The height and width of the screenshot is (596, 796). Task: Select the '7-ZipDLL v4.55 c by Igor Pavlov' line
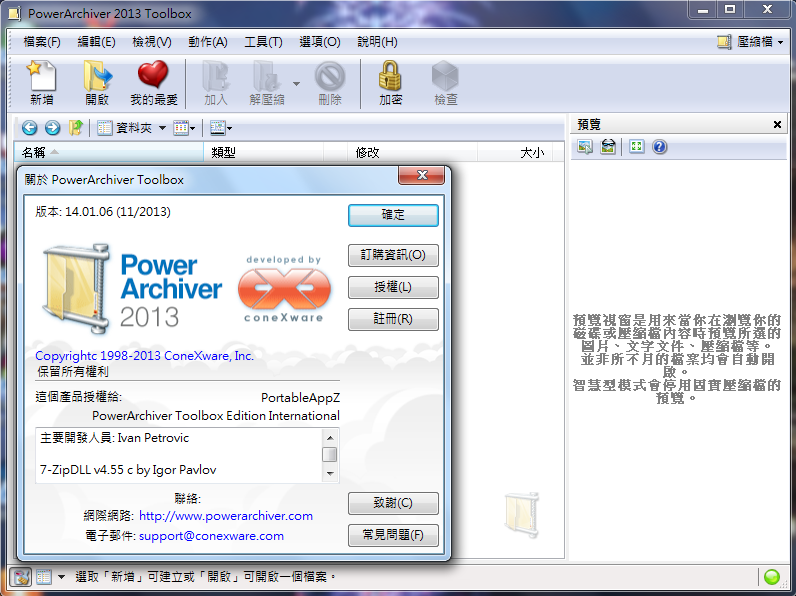coord(128,470)
